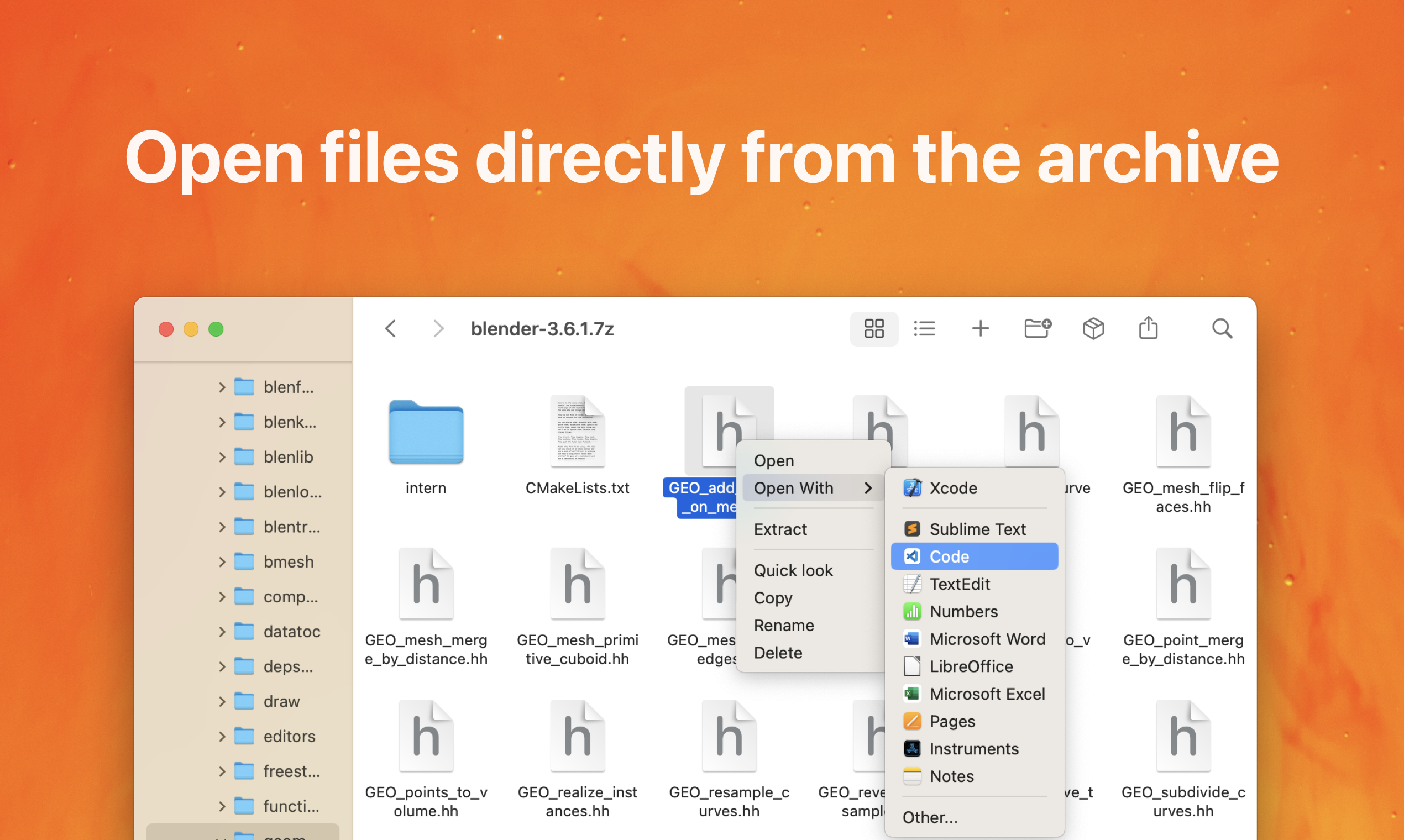Click Quick look in context menu
Screen dimensions: 1404x840
[814, 570]
